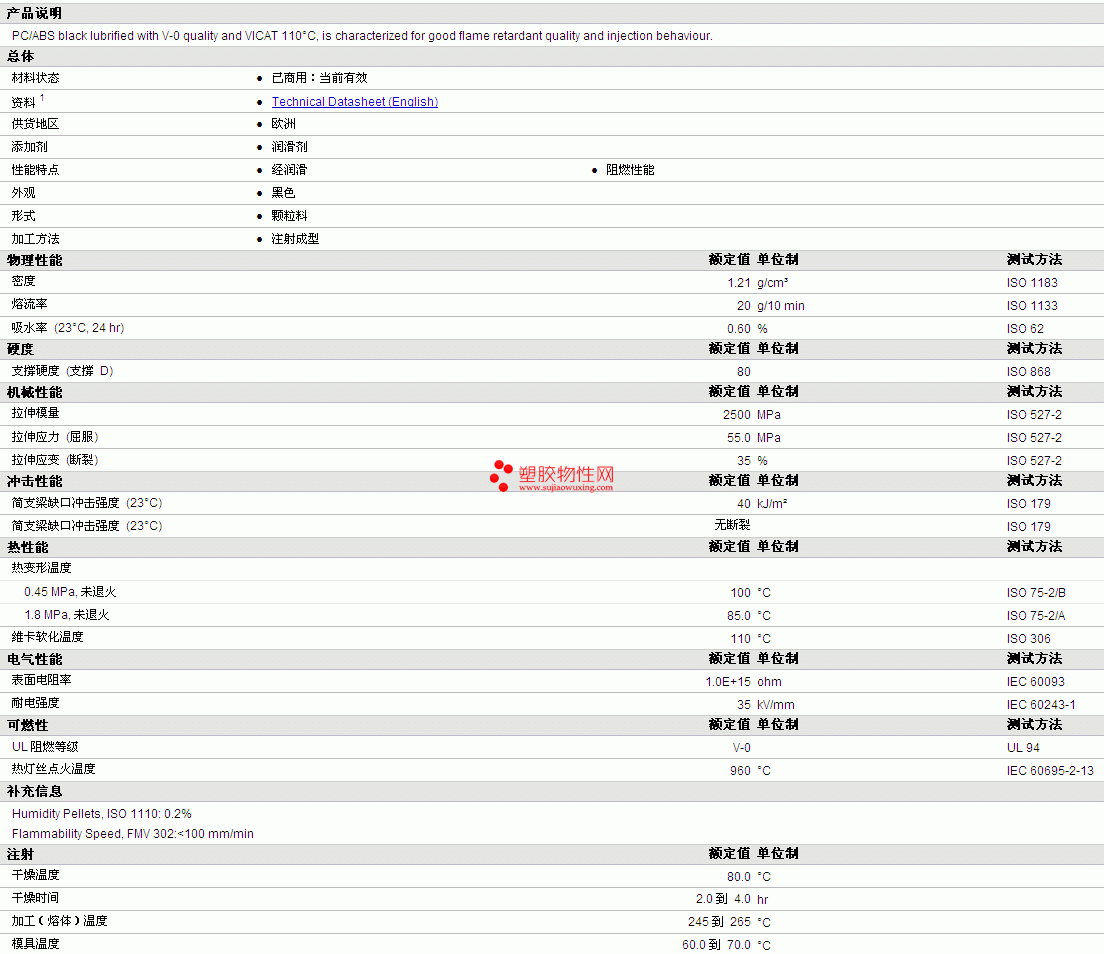
Task: Select the 模具温度 row label
Action: click(35, 944)
